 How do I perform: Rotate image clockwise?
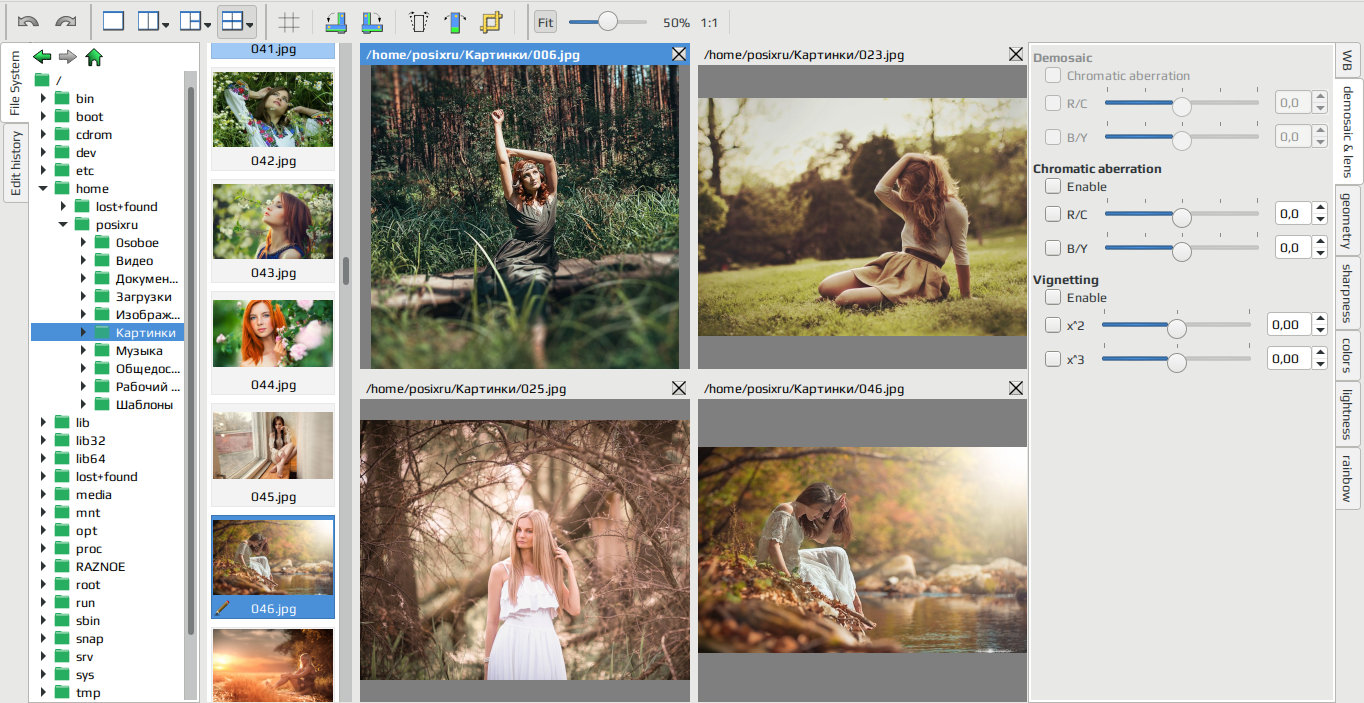point(372,21)
